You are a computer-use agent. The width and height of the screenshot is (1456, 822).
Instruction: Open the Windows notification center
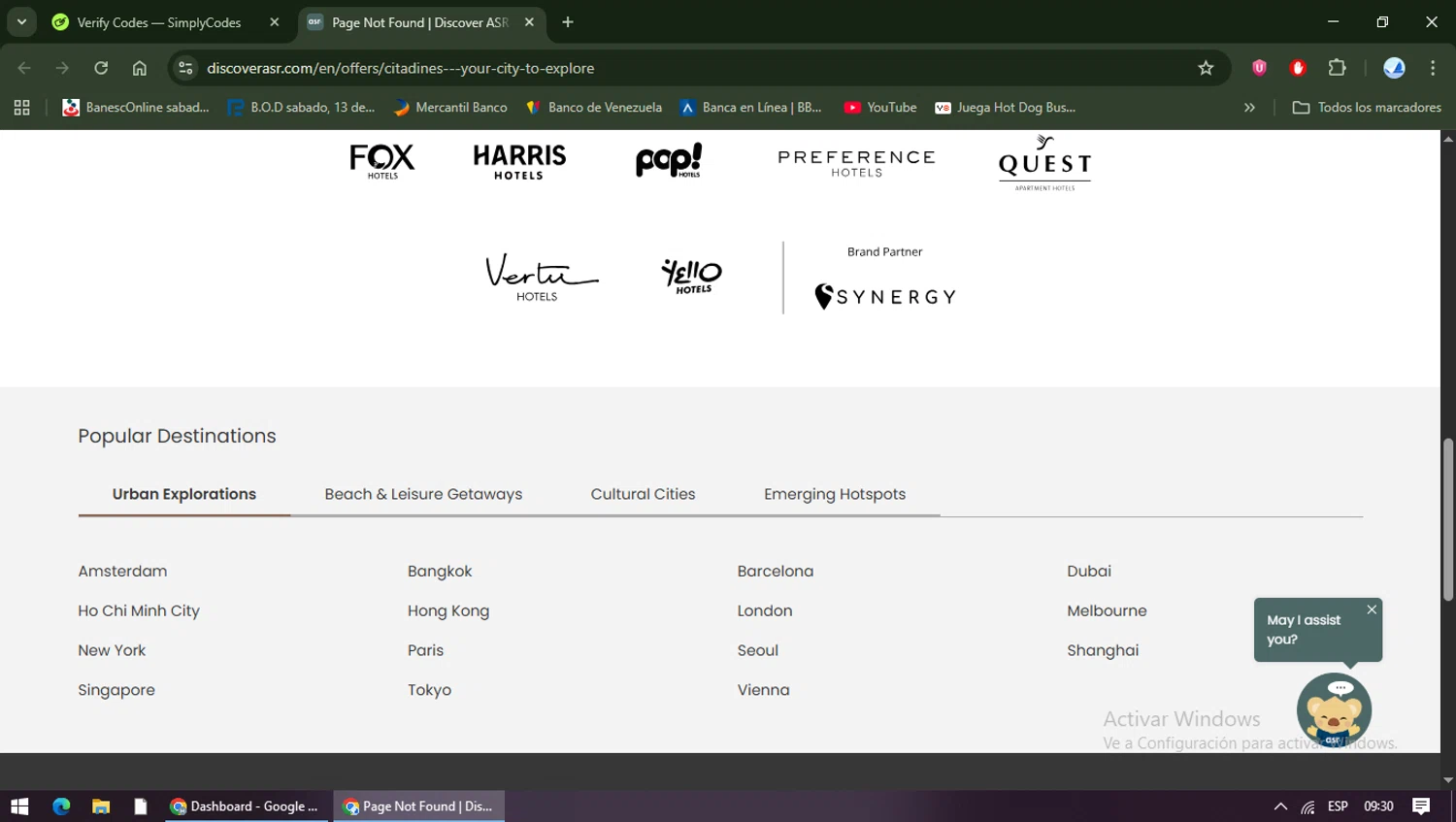1421,806
